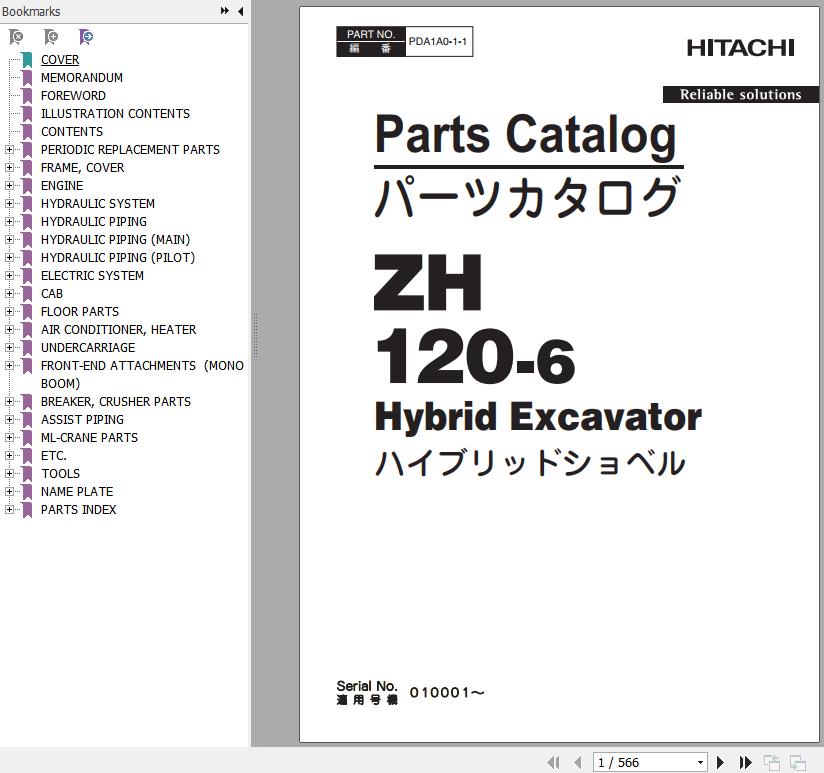824x773 pixels.
Task: Open the CONTENTS bookmark
Action: pos(71,131)
